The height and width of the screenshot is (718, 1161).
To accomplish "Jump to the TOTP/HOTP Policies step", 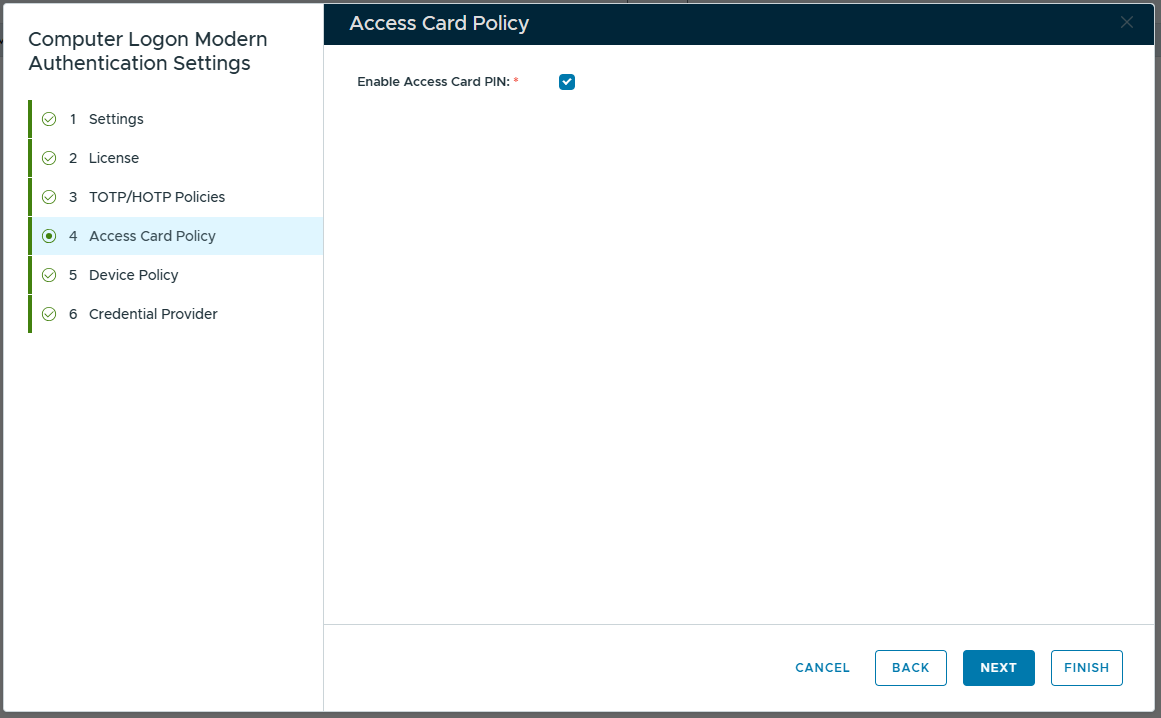I will point(157,197).
